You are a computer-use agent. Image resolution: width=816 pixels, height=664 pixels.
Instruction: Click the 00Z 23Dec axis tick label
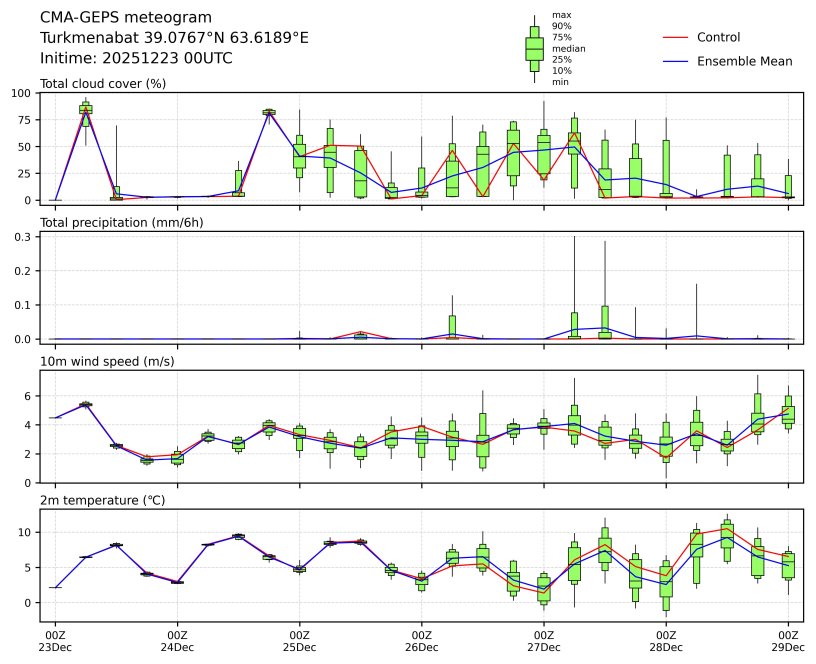coord(55,640)
